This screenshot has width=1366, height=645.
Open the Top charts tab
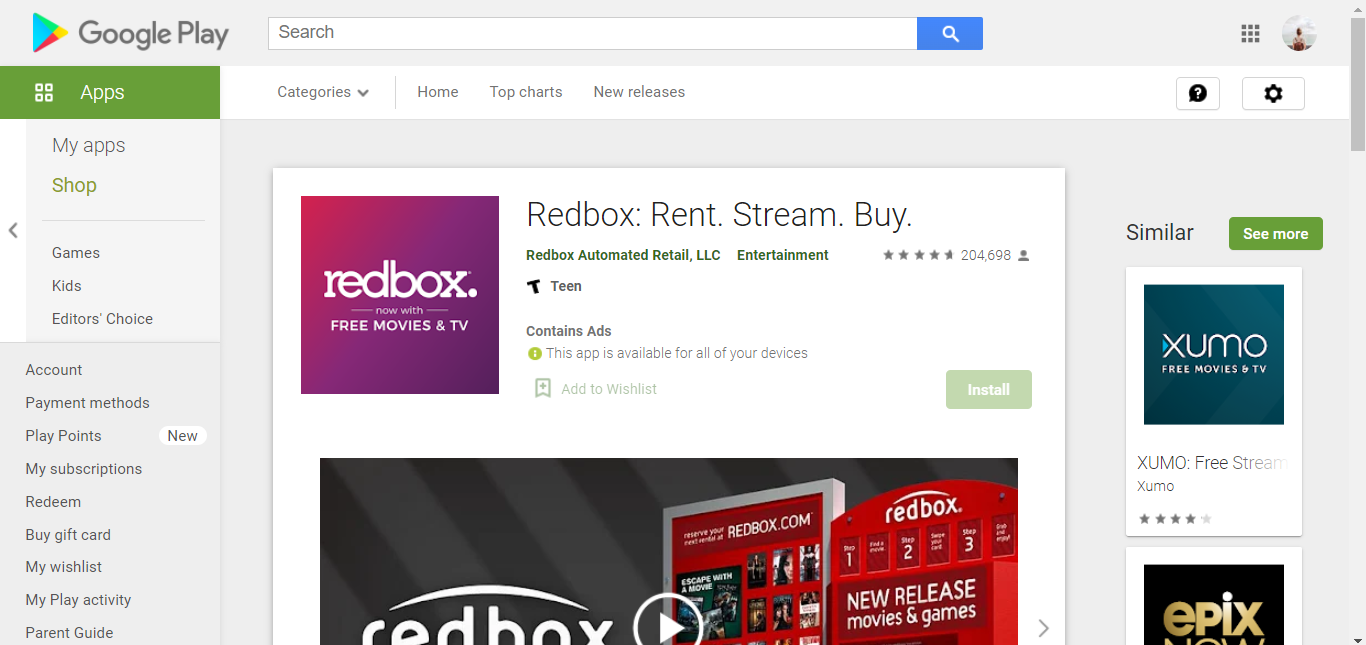coord(526,92)
